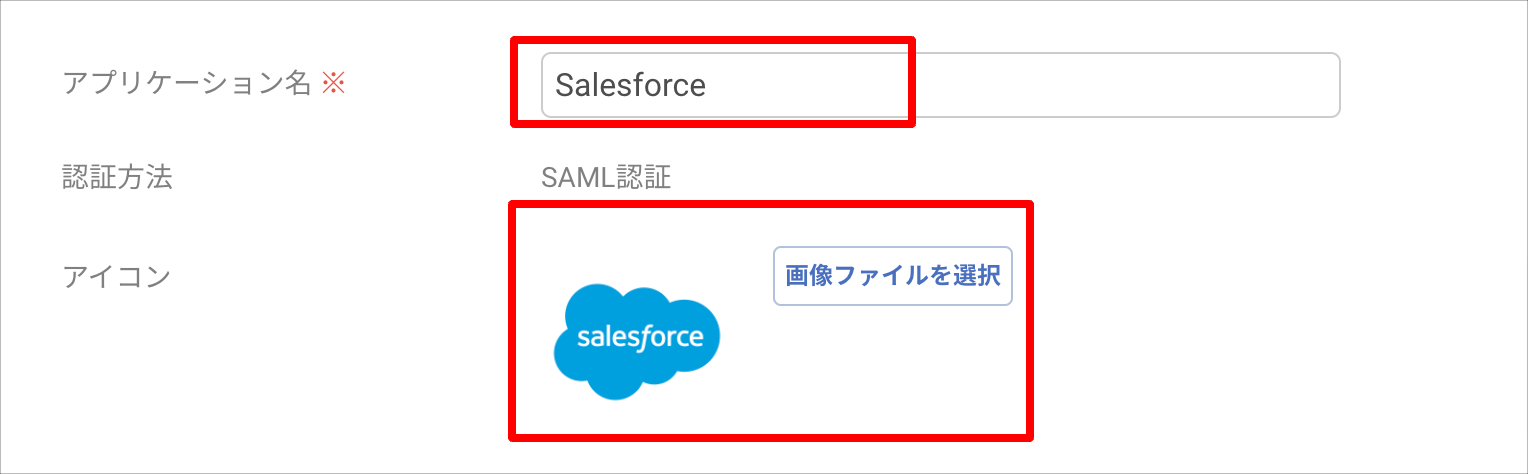Click the word SAML in the authentication value
The height and width of the screenshot is (474, 1528).
coord(577,178)
